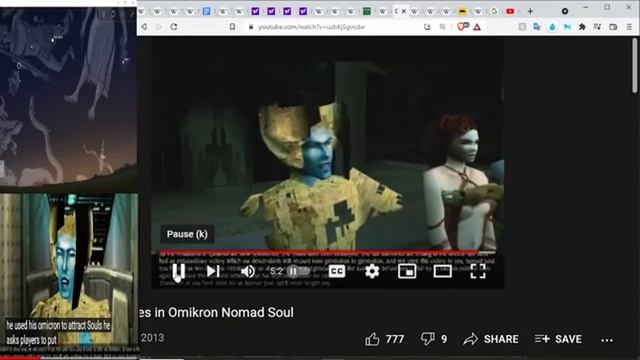Toggle the autoplay switch in the player

(298, 271)
